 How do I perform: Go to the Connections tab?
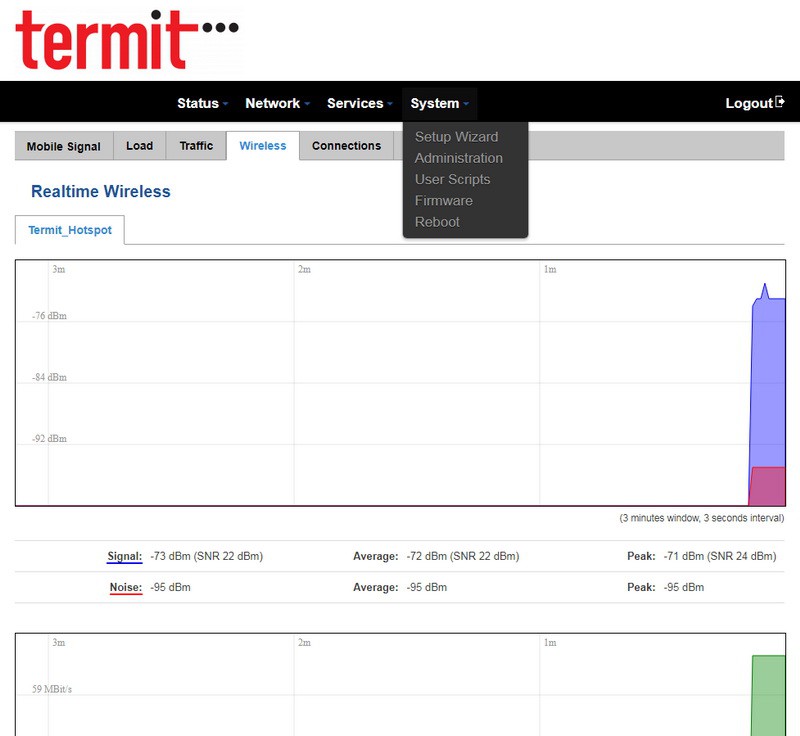[x=346, y=146]
